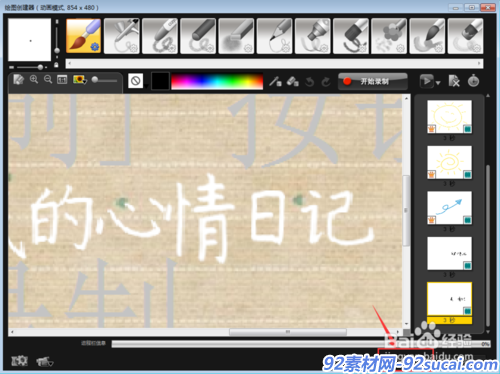Select the Paintbrush tool
Image resolution: width=500 pixels, height=374 pixels.
pyautogui.click(x=84, y=36)
